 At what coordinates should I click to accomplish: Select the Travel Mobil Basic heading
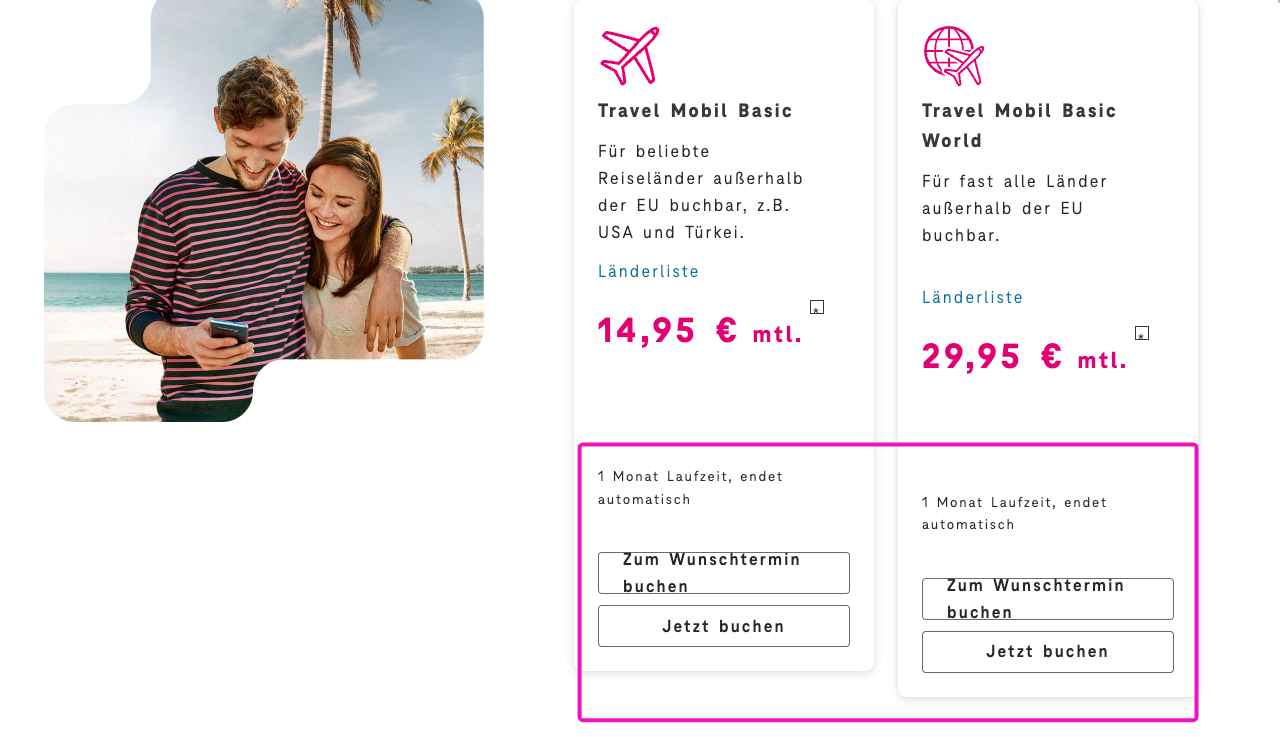(x=696, y=111)
